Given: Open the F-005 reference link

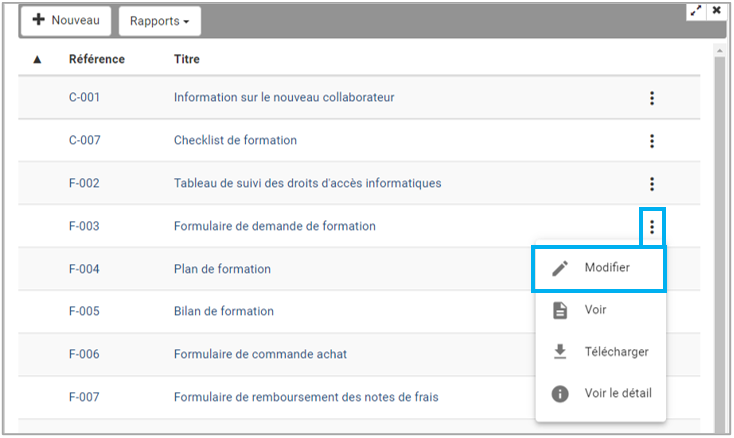Looking at the screenshot, I should coord(84,311).
